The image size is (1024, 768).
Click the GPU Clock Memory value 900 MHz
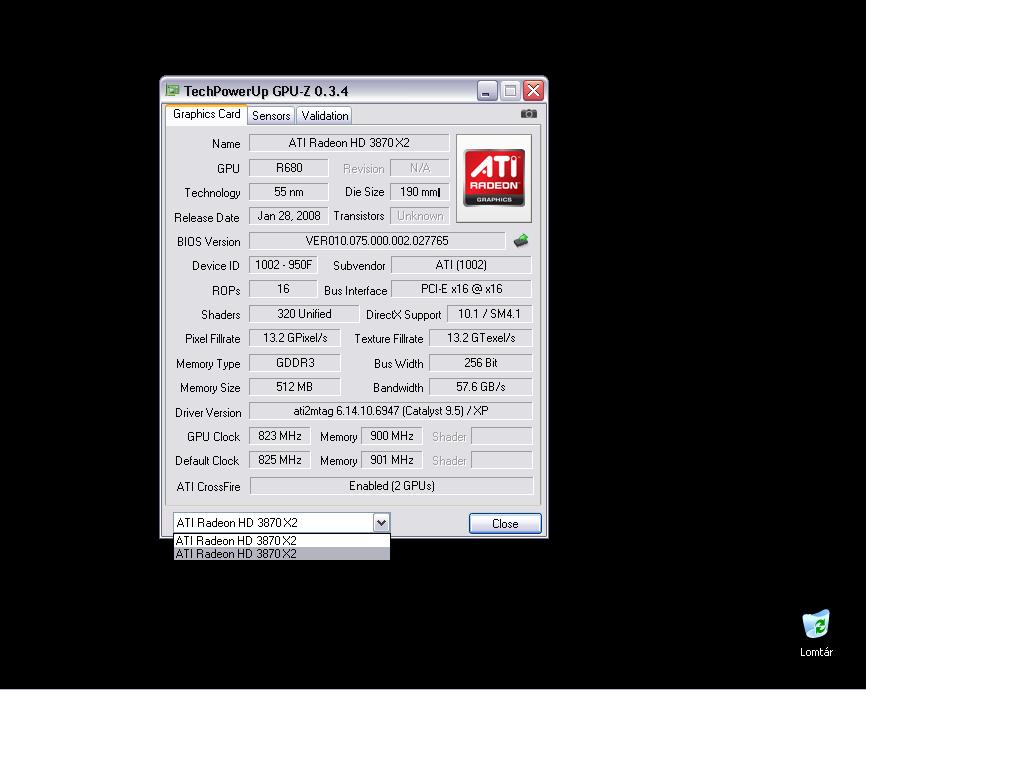[392, 436]
